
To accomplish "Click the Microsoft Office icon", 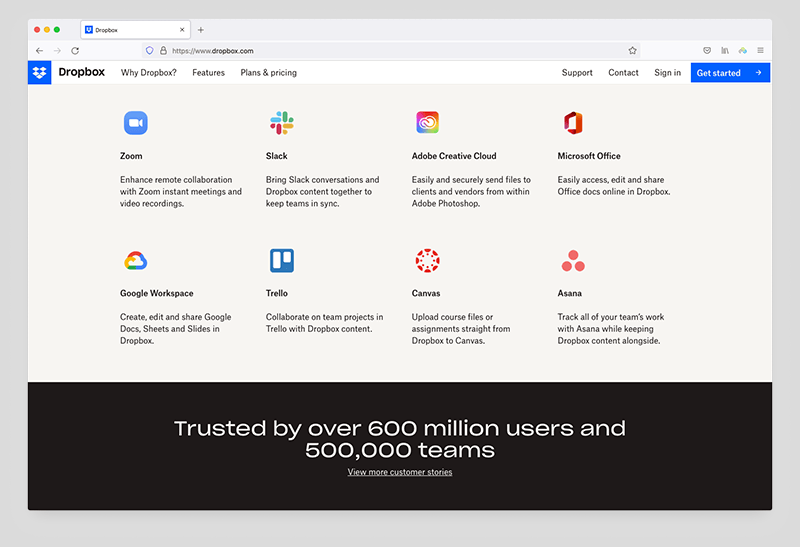I will 573,123.
